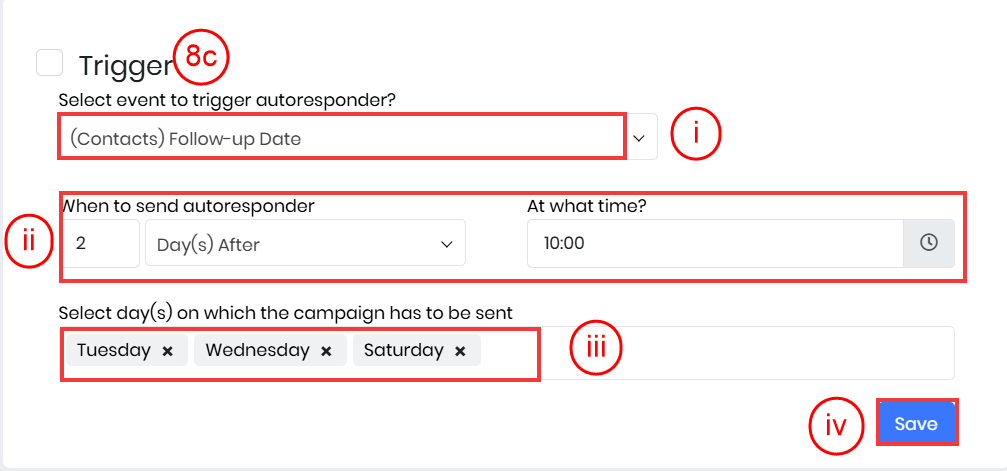Viewport: 1007px width, 471px height.
Task: Click the red circled iii marker
Action: (596, 349)
